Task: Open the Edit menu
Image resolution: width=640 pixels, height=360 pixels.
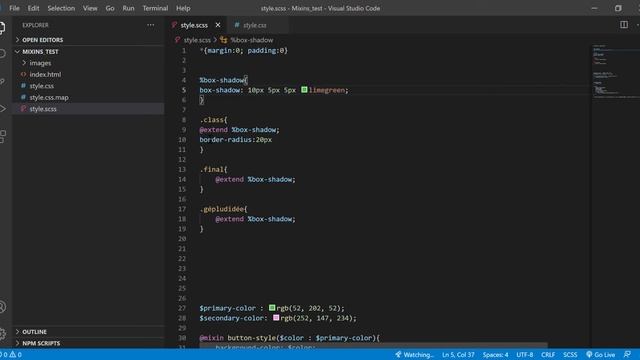Action: click(x=33, y=8)
